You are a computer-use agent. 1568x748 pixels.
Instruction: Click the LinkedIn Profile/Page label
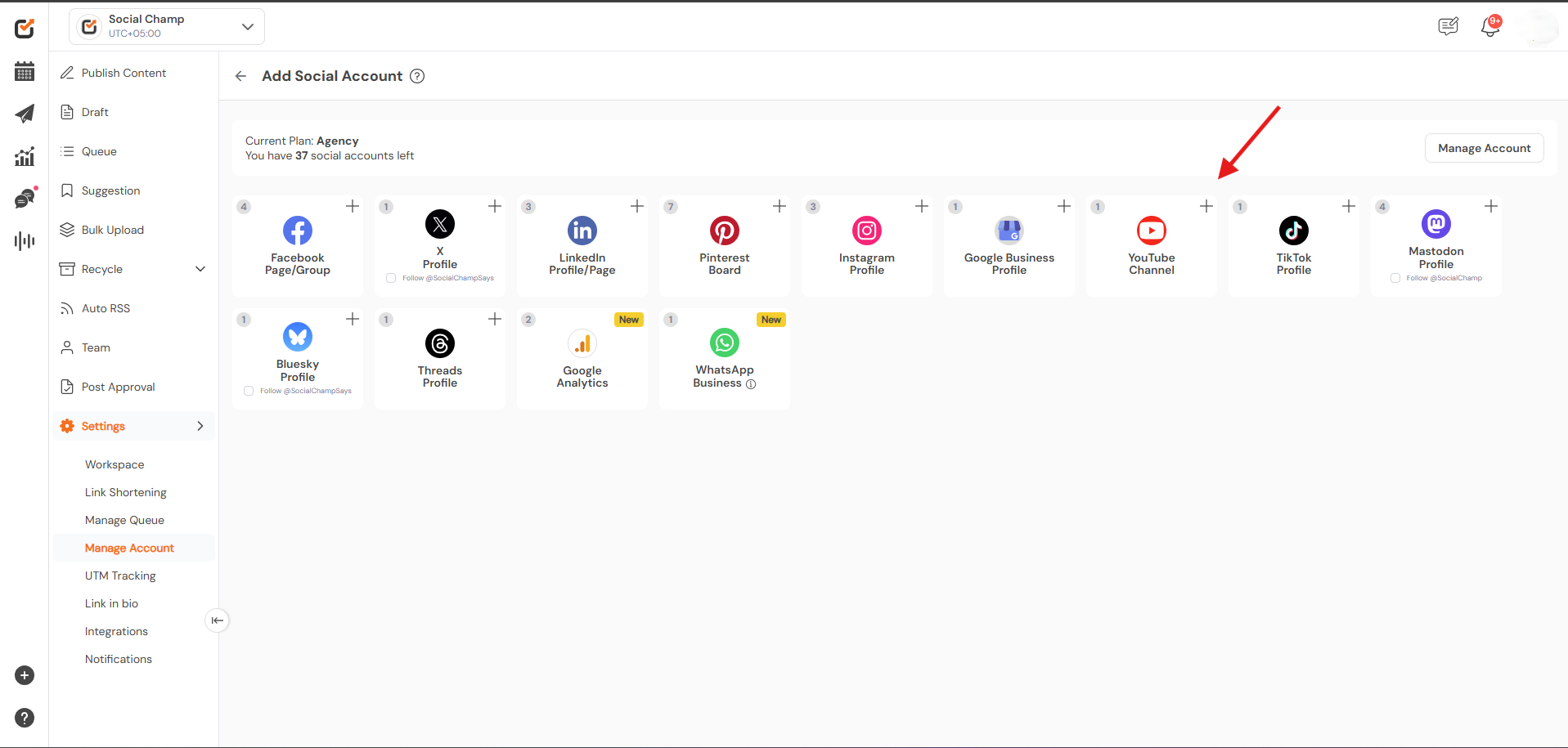[x=582, y=263]
